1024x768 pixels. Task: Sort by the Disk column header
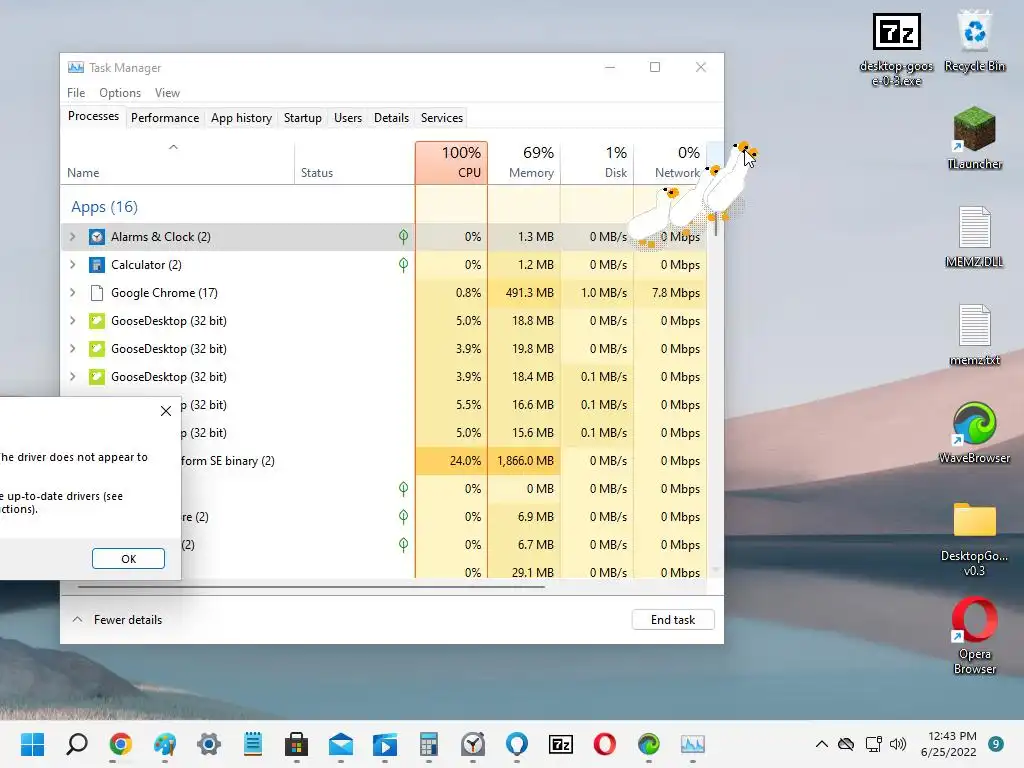pos(597,163)
